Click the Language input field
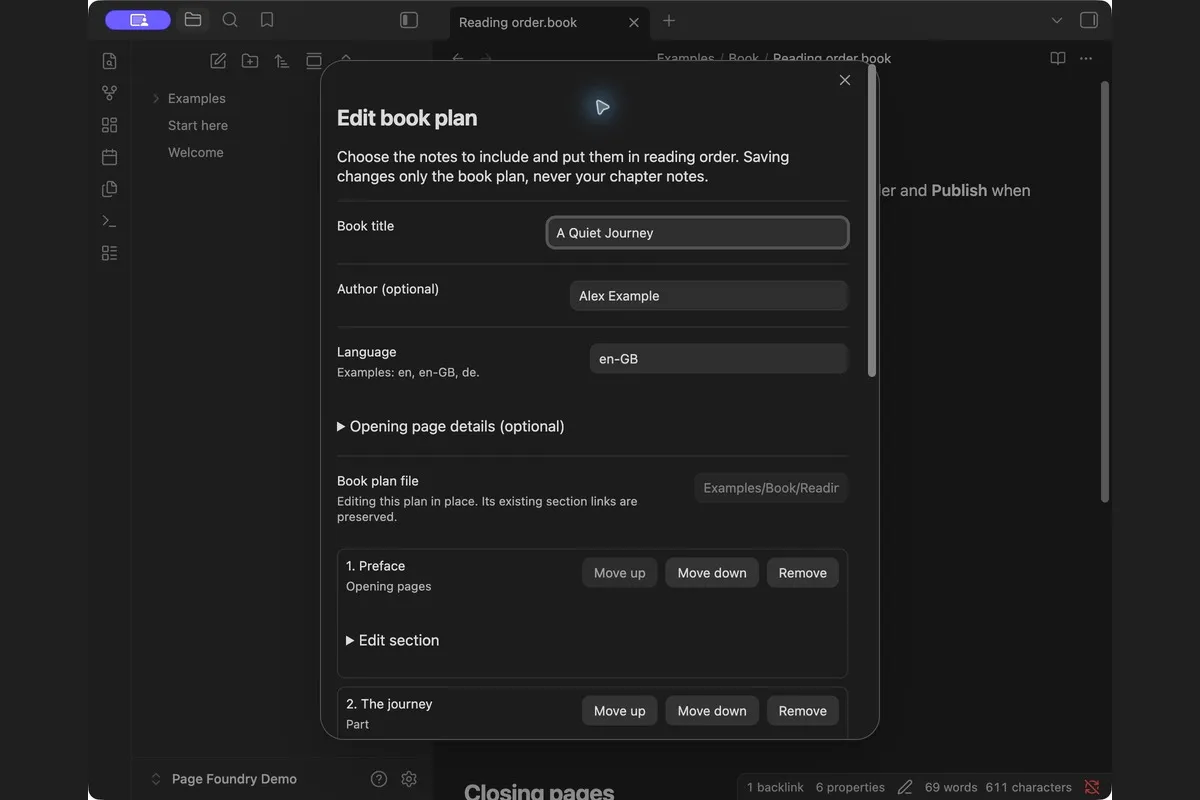The width and height of the screenshot is (1200, 800). coord(719,359)
